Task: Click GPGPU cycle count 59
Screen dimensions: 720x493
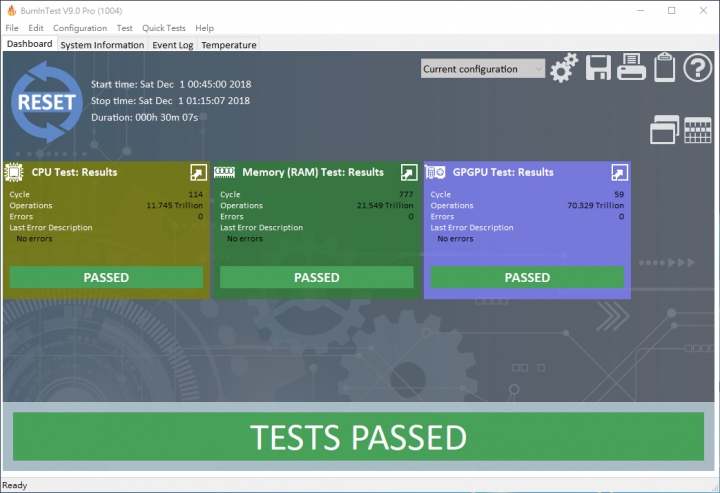Action: point(619,195)
